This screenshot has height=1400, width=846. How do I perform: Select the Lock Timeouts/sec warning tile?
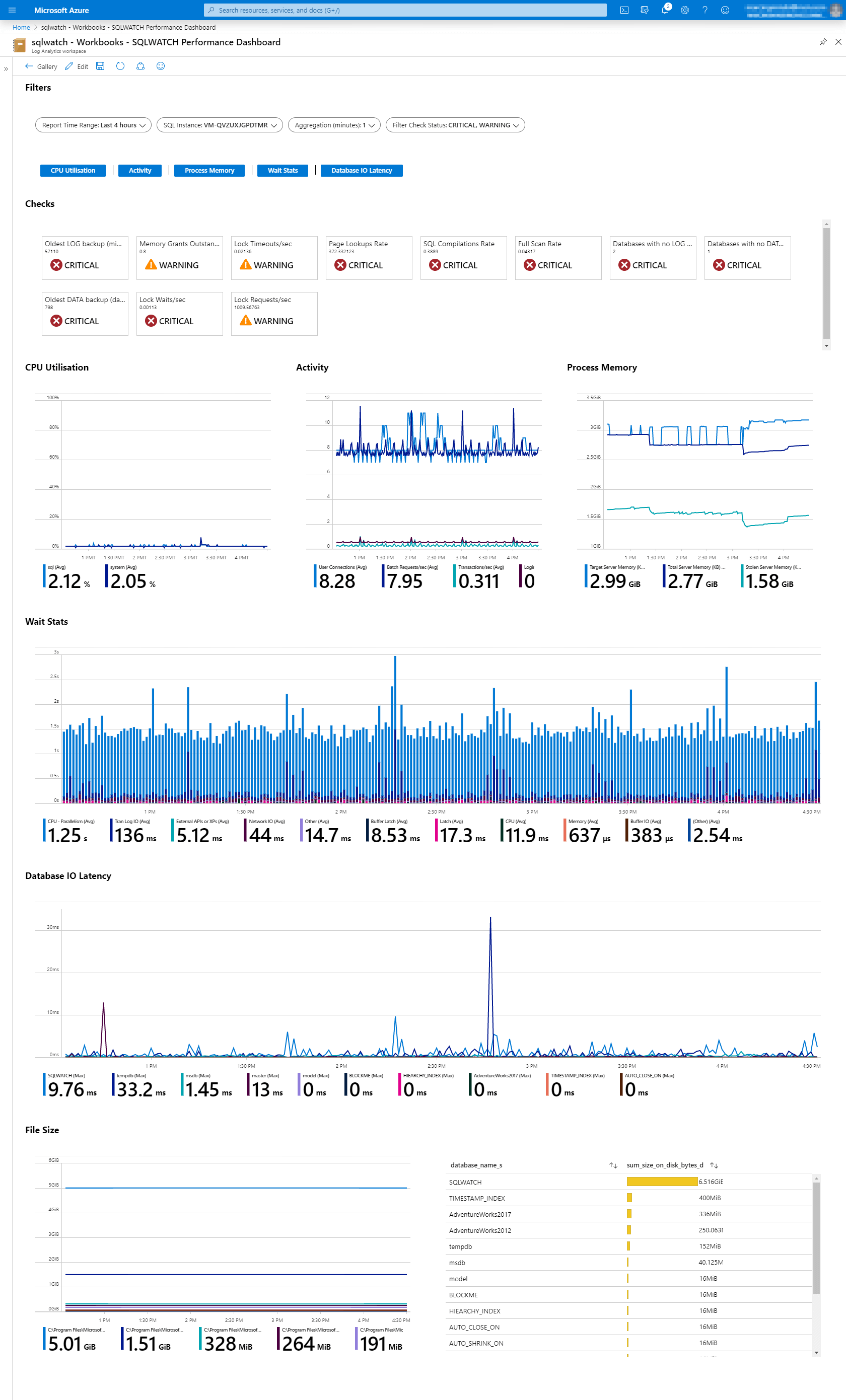(x=274, y=258)
